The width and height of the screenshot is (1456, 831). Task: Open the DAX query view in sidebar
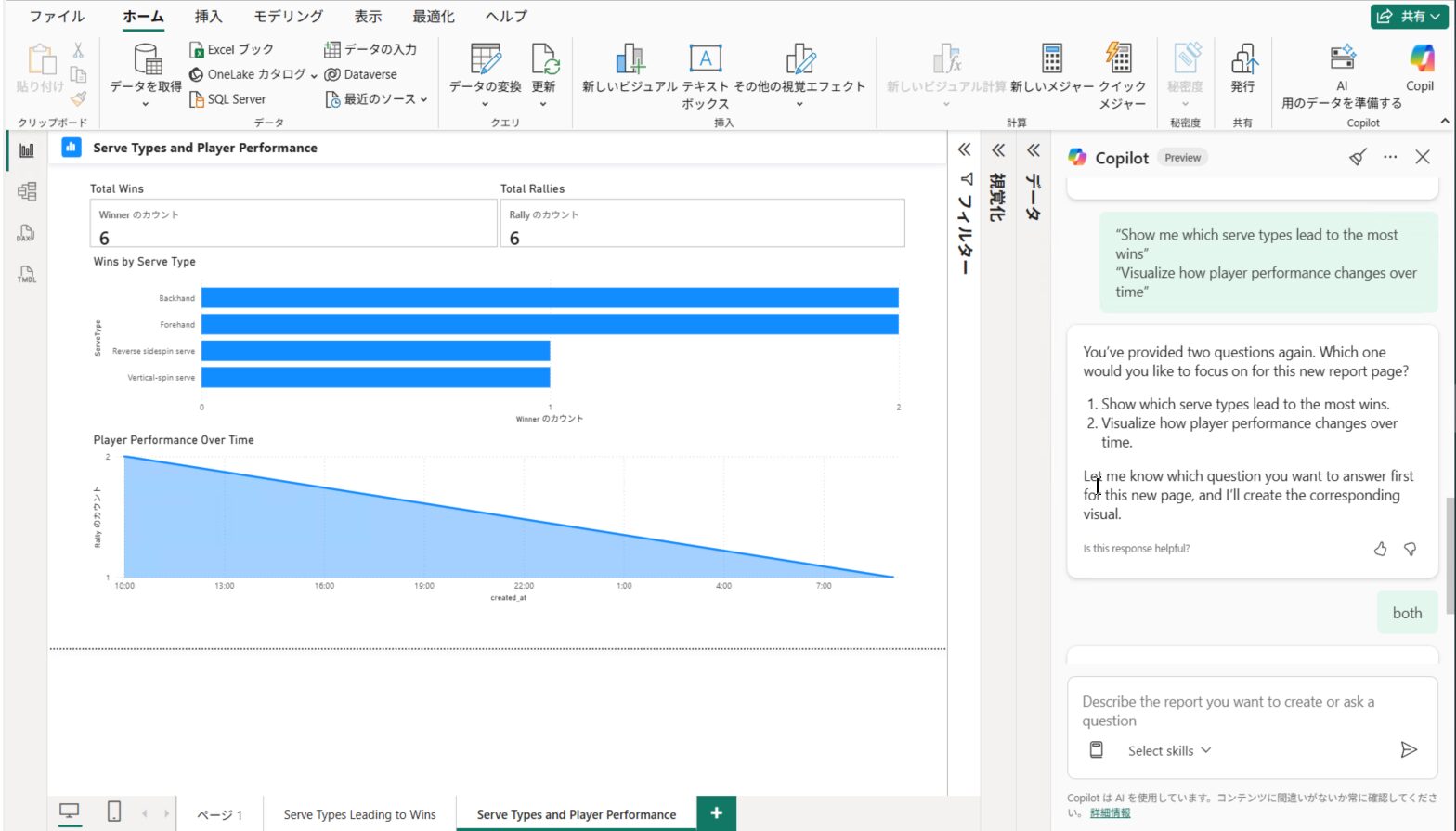(26, 233)
